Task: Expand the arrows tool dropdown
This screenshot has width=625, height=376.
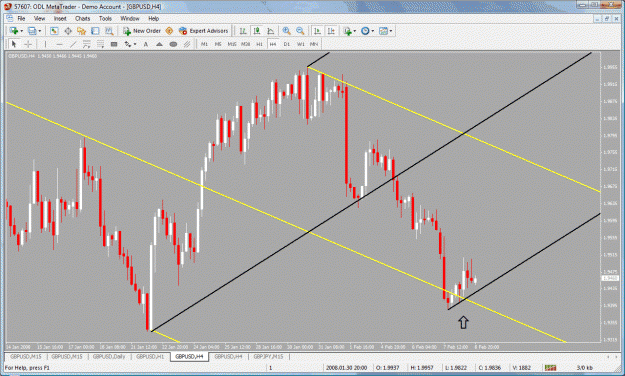Action: pos(135,44)
